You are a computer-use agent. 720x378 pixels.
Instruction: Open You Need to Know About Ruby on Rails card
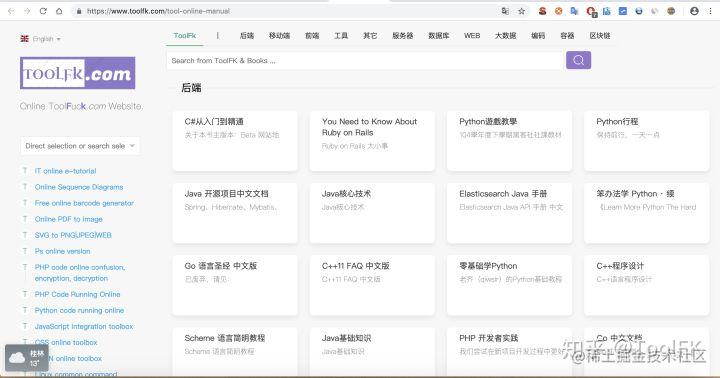pos(372,141)
